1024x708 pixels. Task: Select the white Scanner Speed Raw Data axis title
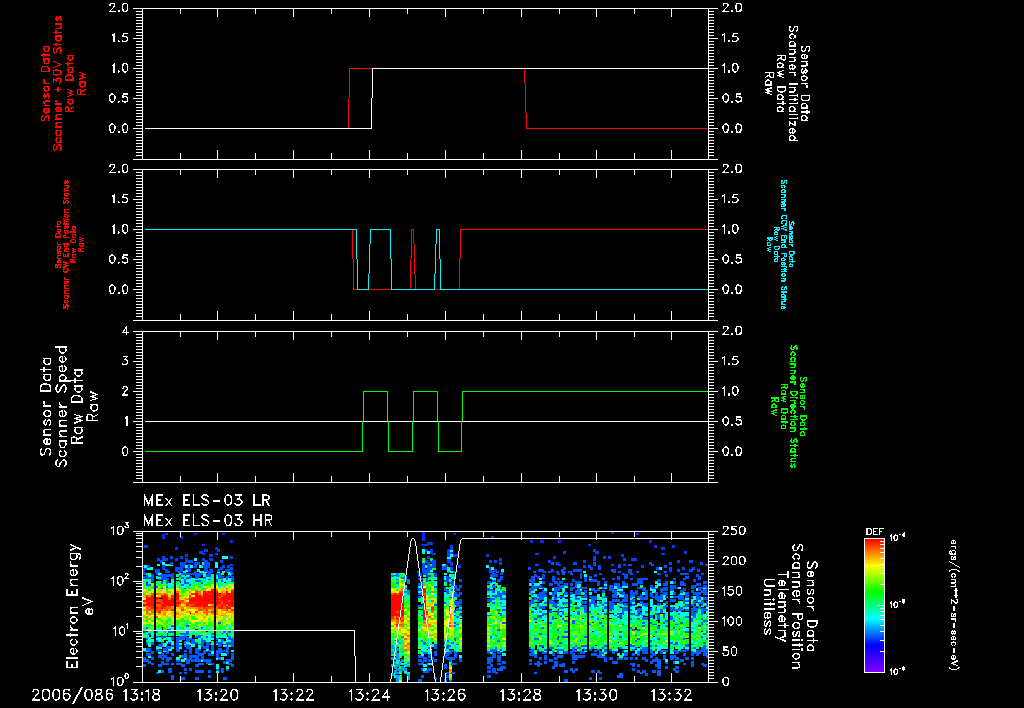[x=68, y=406]
